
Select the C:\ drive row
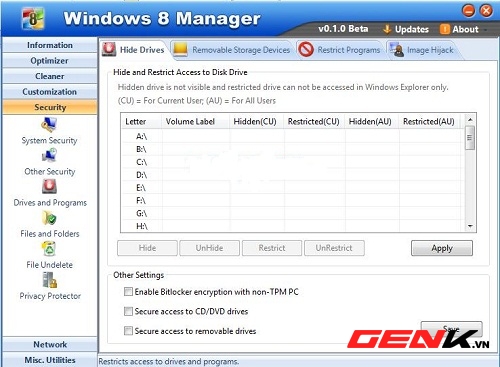293,162
